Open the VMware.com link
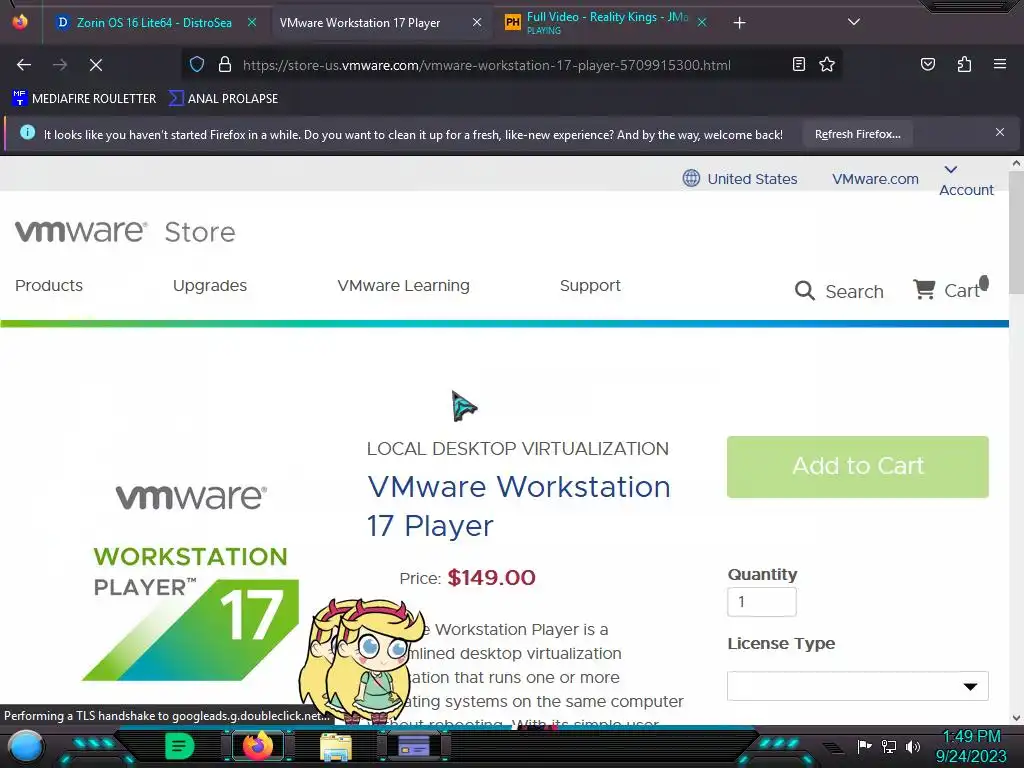Viewport: 1024px width, 768px height. coord(875,179)
